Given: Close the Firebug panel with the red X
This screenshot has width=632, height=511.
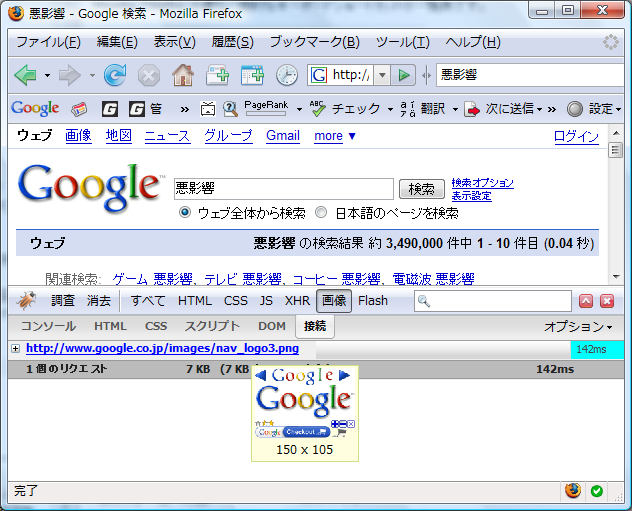Looking at the screenshot, I should point(607,301).
